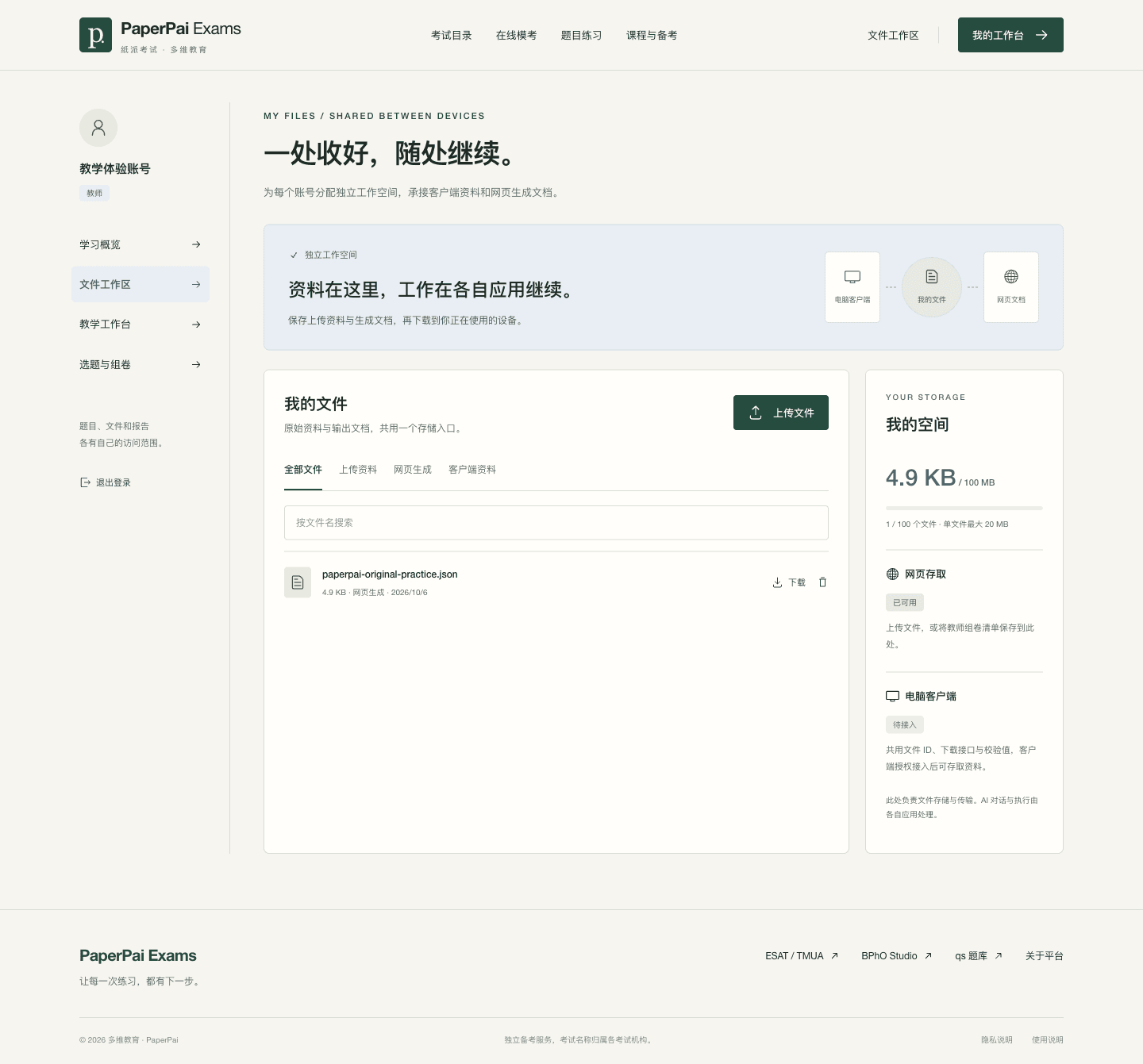Delete paperpai-original-practice.json with trash icon

(822, 582)
